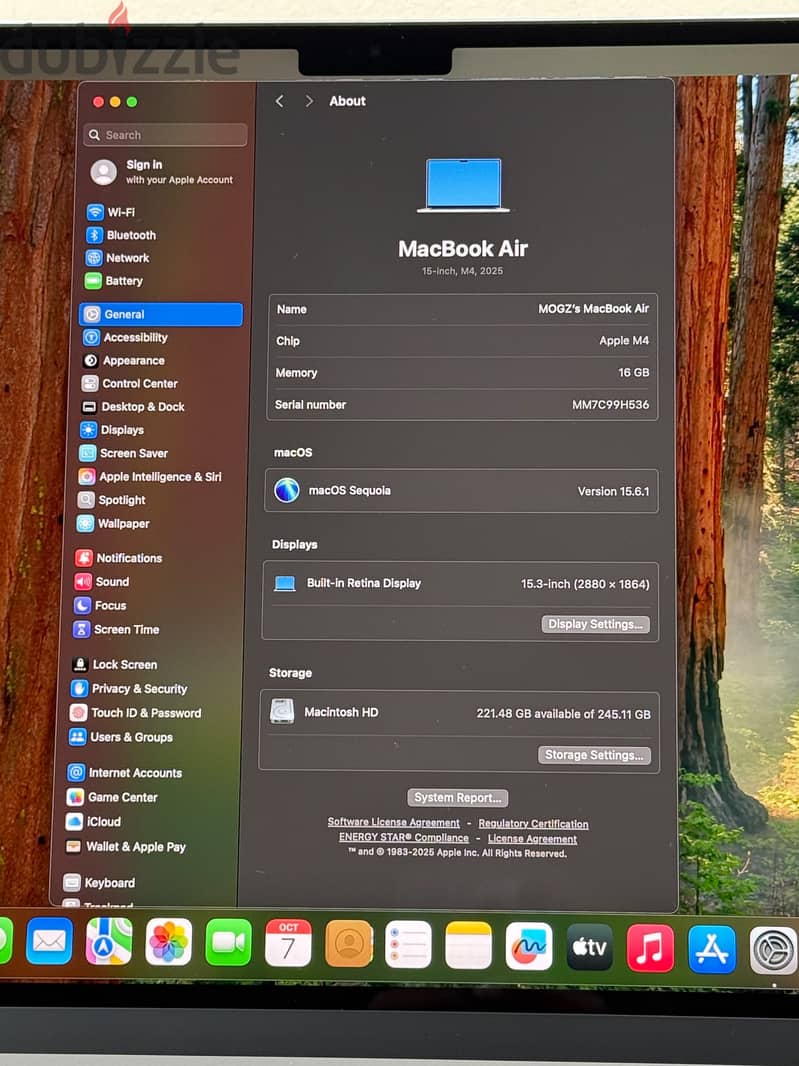Screen dimensions: 799x1066
Task: Open Maps from the Dock
Action: pos(109,942)
